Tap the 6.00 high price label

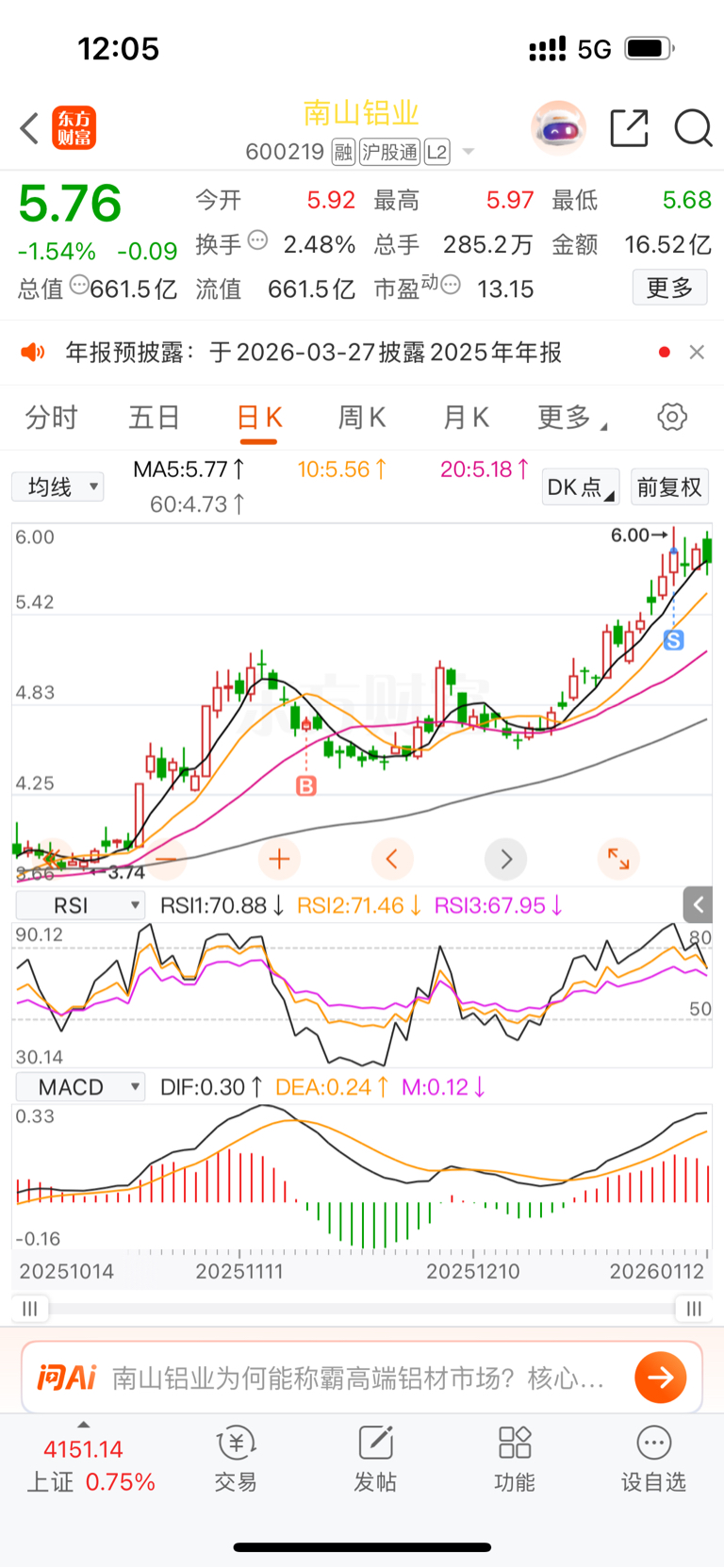pos(638,536)
